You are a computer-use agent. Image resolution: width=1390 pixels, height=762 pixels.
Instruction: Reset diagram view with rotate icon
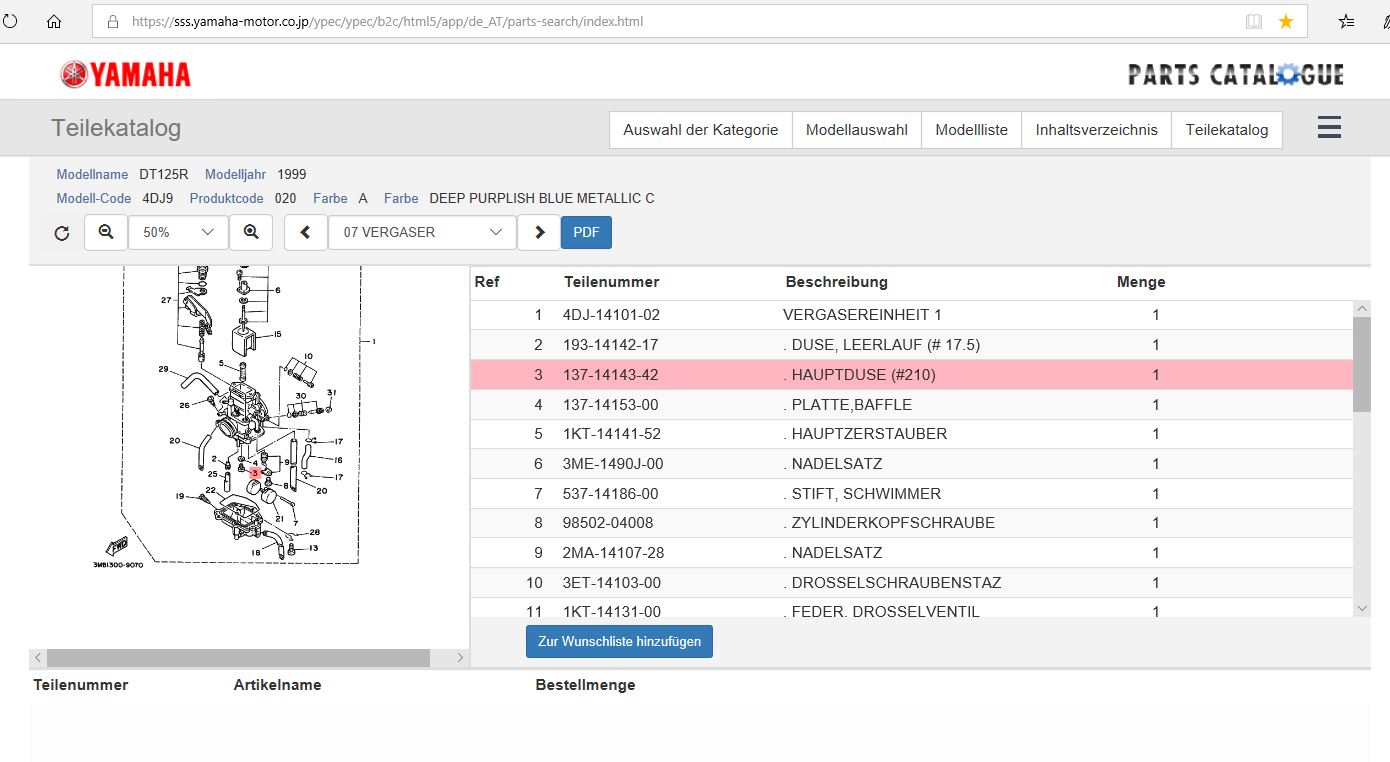(x=62, y=233)
